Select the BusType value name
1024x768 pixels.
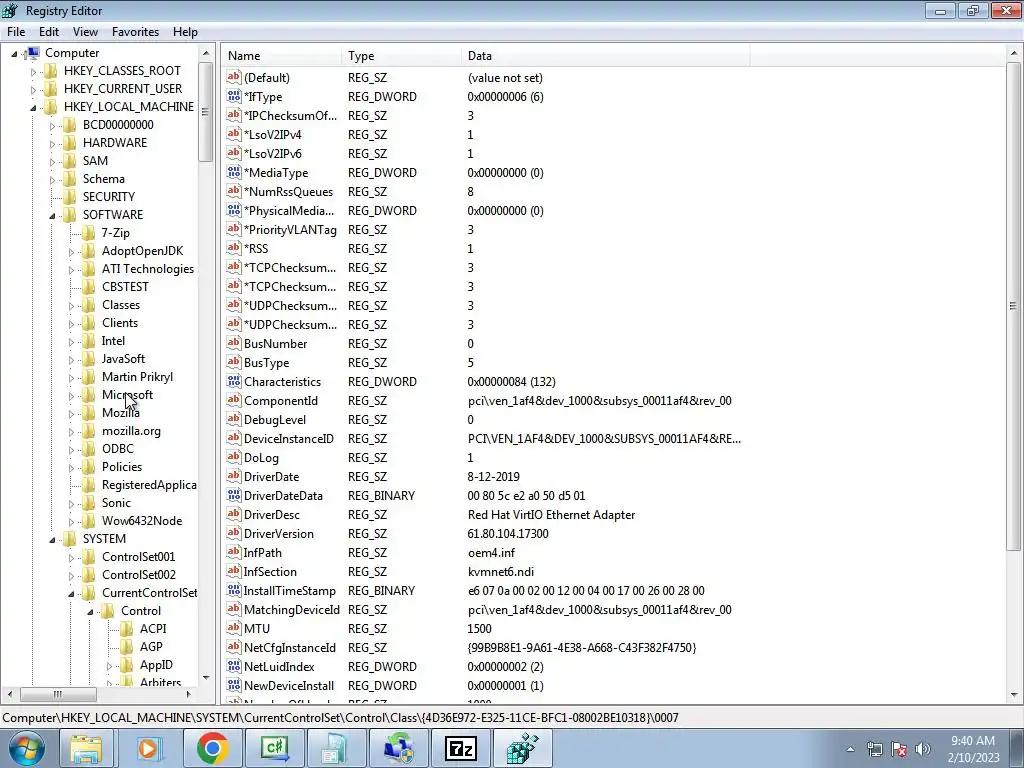(266, 362)
